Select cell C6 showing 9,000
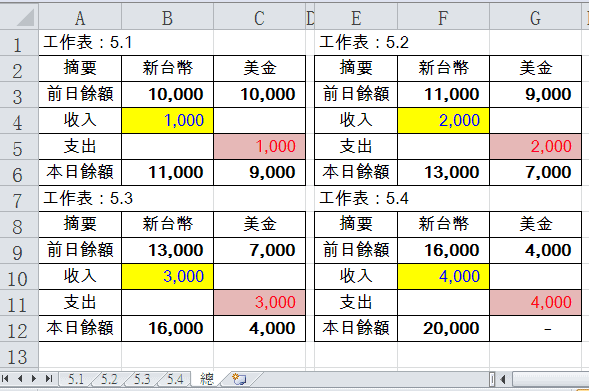Viewport: 589px width, 391px height. click(x=260, y=172)
